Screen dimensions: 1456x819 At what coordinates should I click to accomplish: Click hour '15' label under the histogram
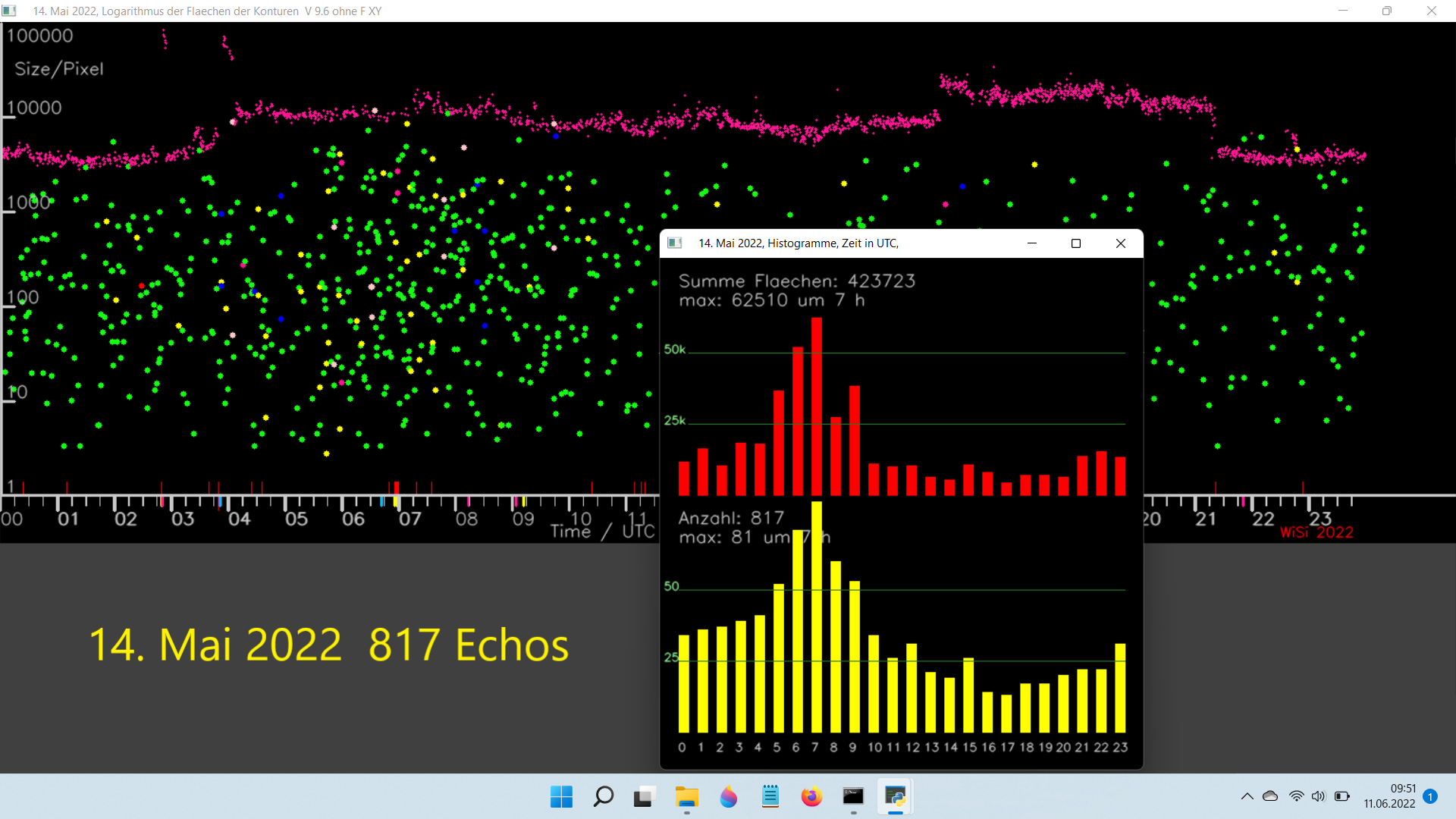(x=969, y=748)
